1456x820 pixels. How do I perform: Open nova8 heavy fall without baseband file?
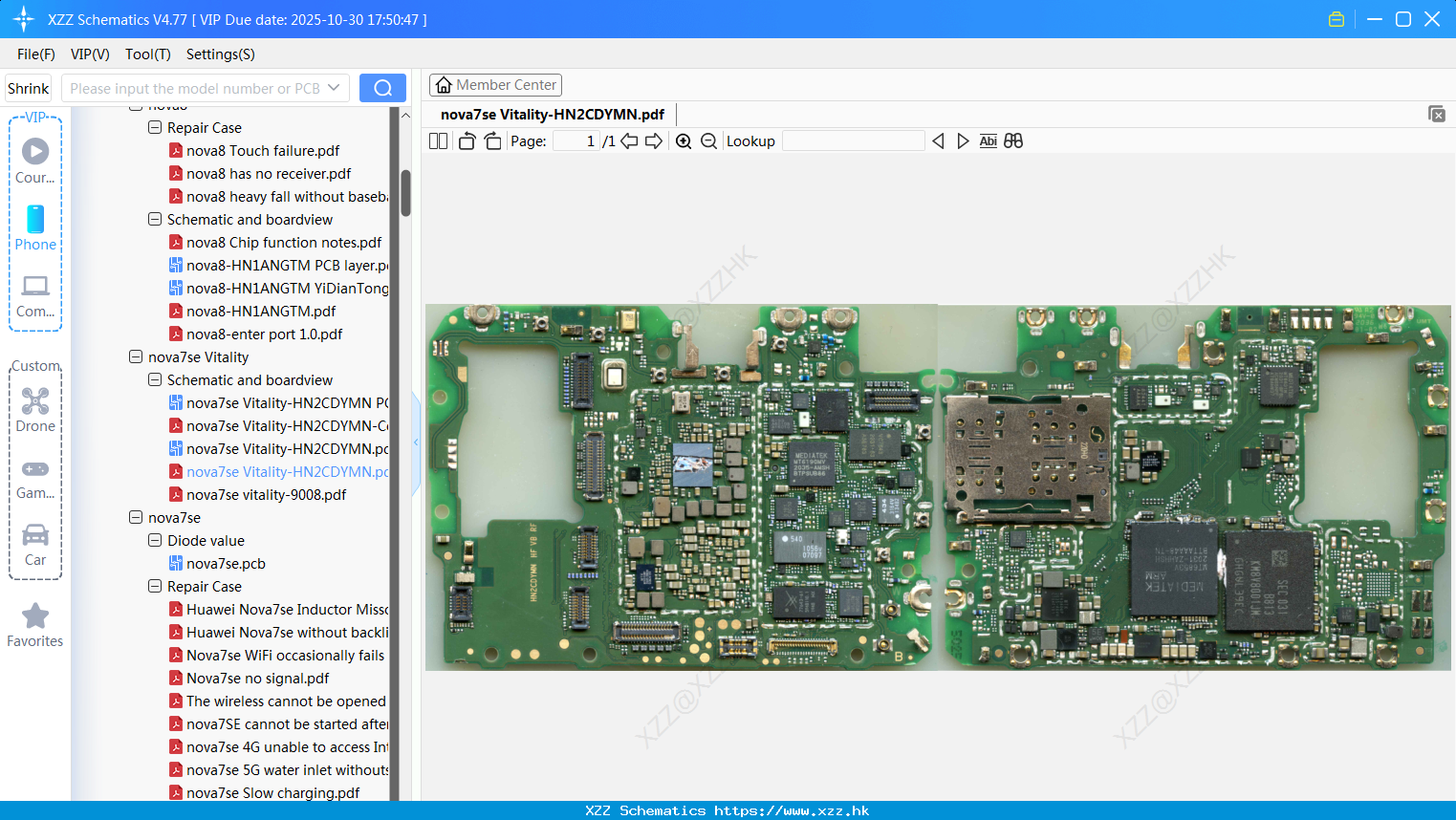pos(288,196)
